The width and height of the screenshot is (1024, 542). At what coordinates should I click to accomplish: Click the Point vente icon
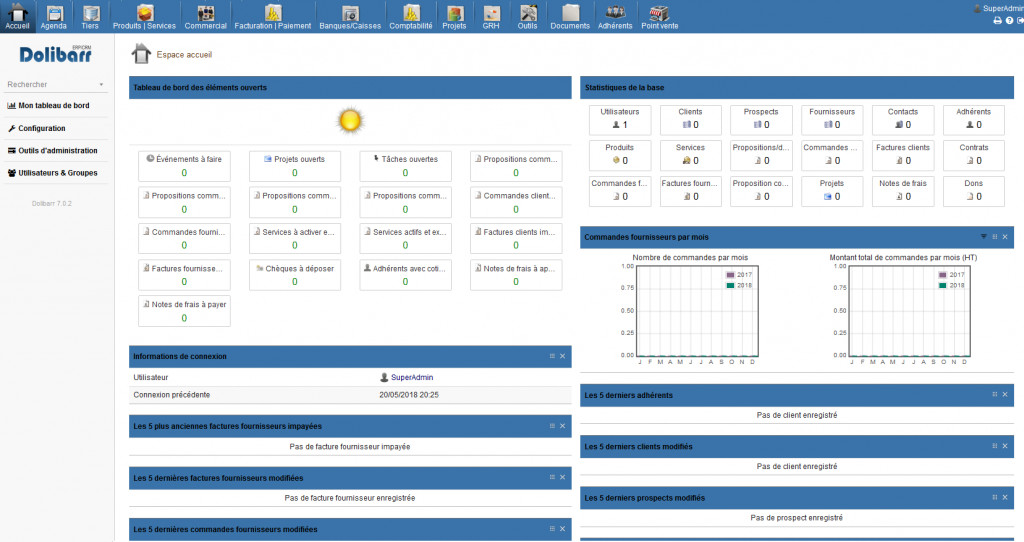660,12
